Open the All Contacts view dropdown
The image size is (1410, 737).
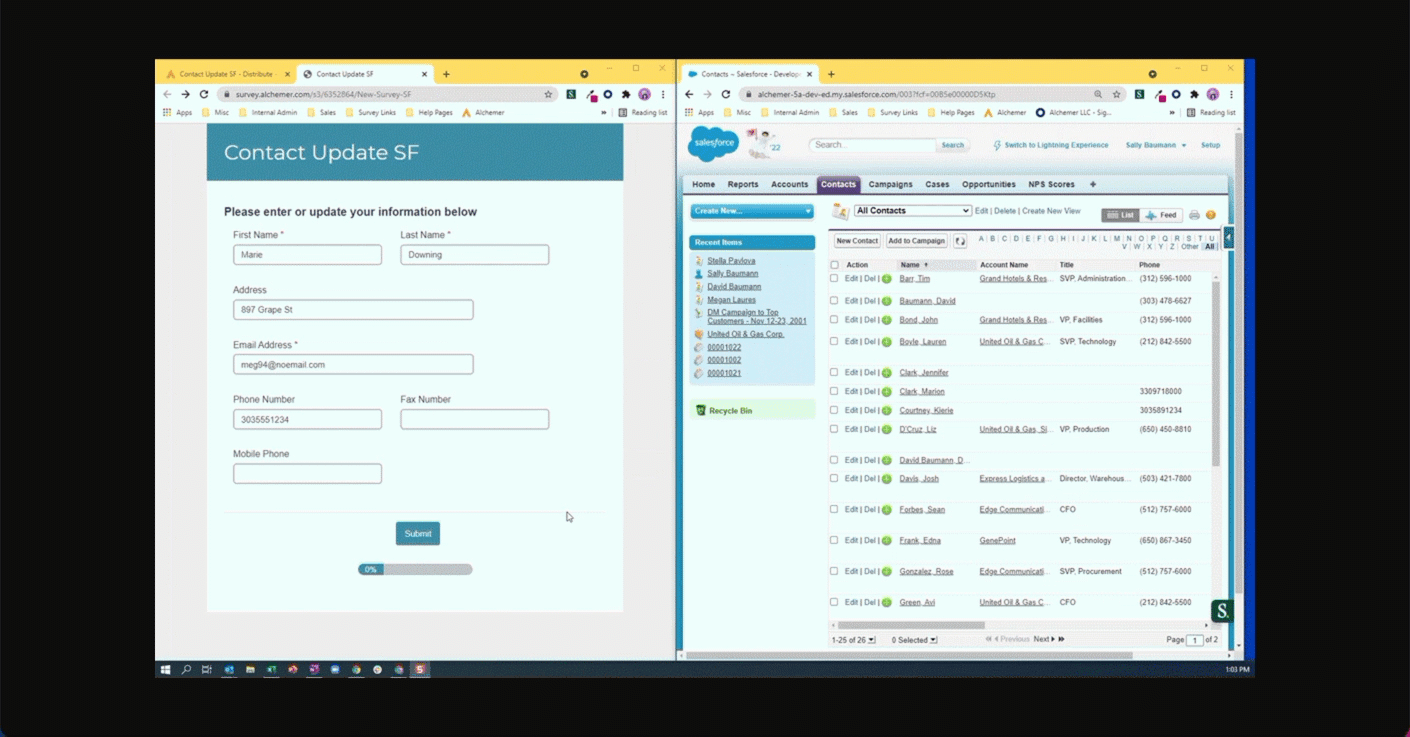pyautogui.click(x=912, y=211)
